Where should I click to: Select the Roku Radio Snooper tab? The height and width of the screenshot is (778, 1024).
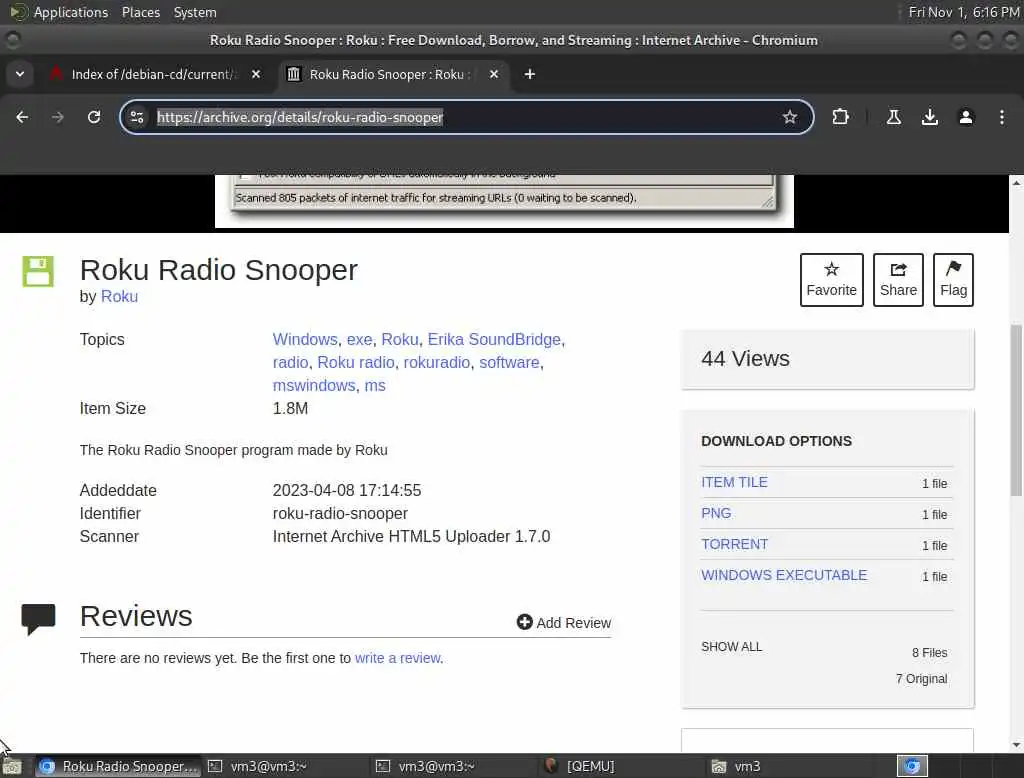(x=392, y=74)
